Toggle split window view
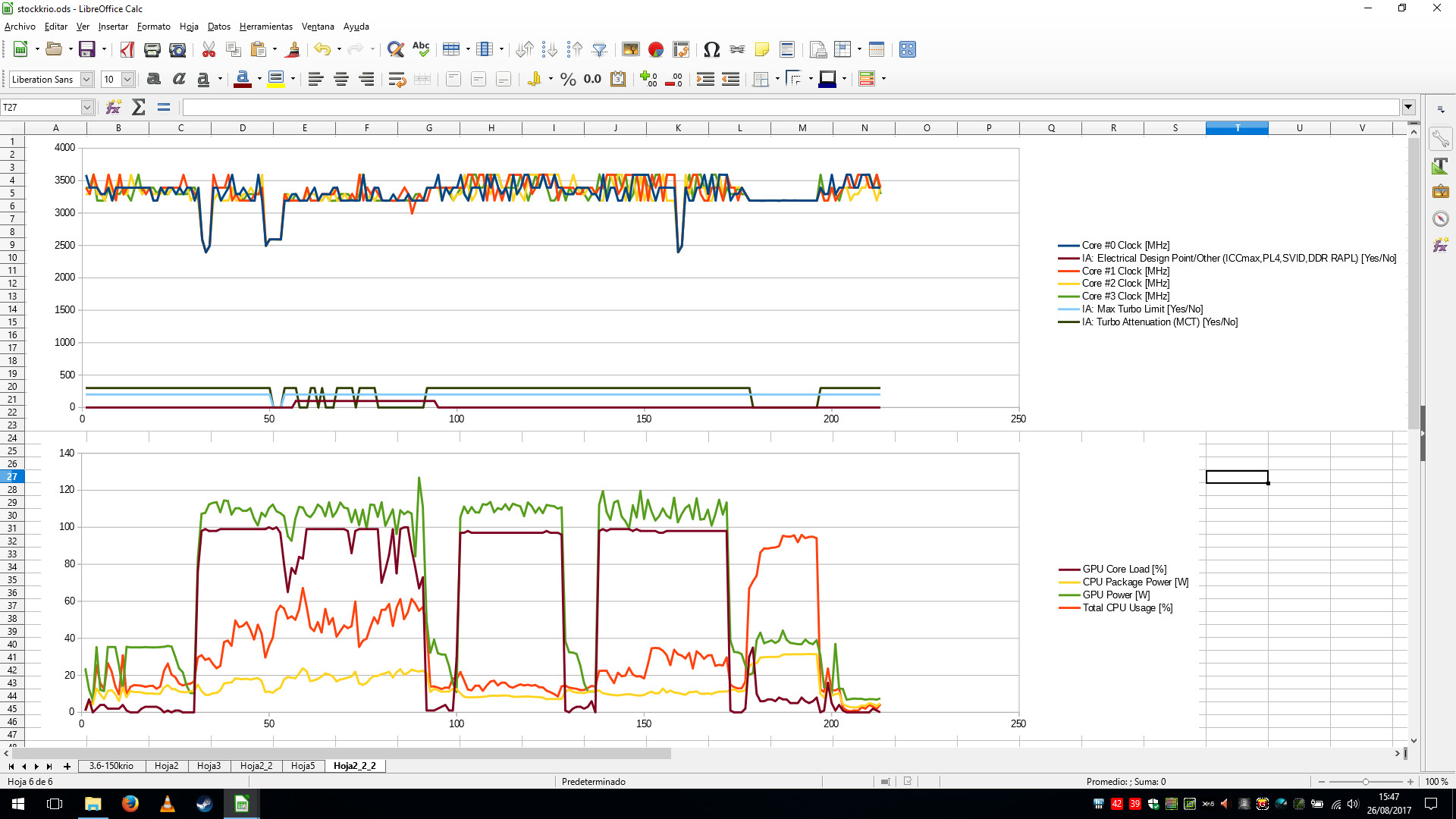This screenshot has height=819, width=1456. point(877,49)
